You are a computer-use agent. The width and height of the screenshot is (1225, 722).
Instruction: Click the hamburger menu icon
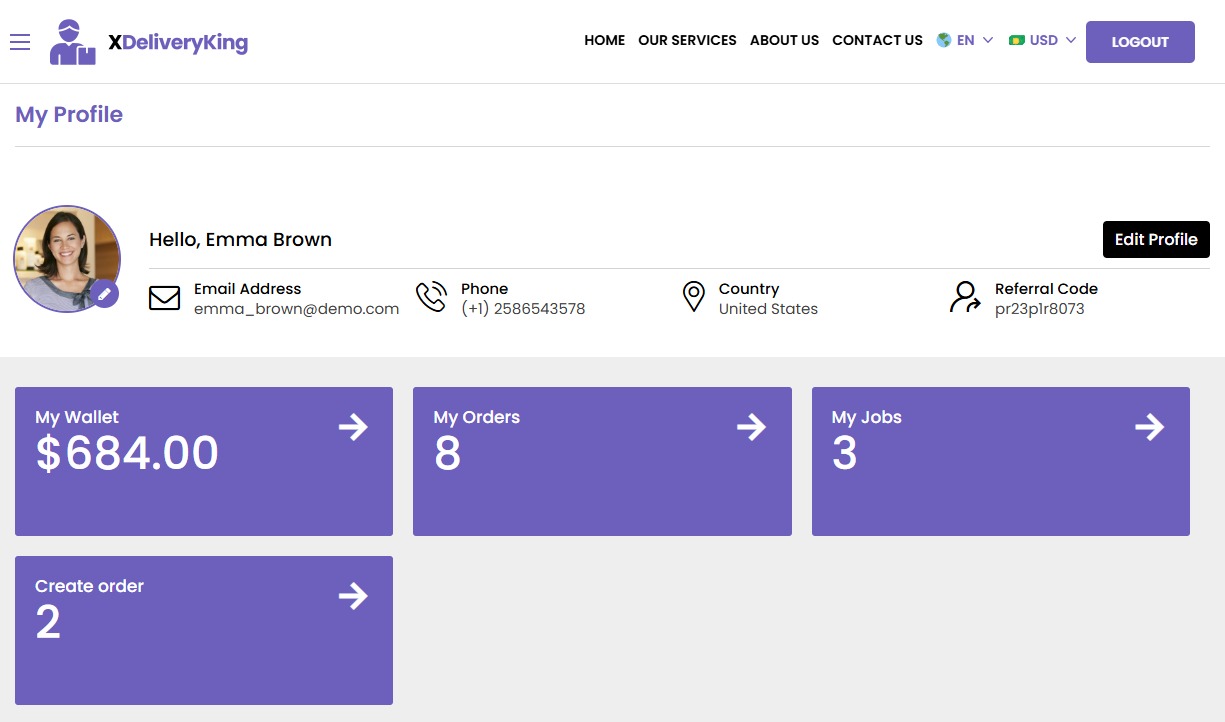click(x=20, y=42)
